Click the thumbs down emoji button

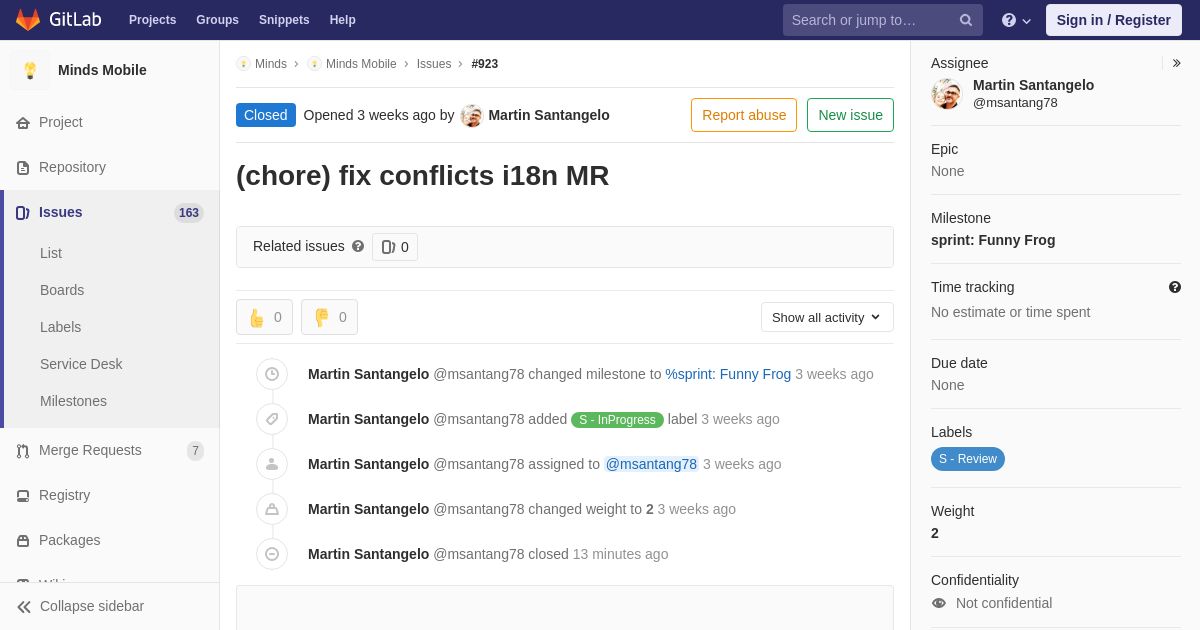click(x=330, y=317)
